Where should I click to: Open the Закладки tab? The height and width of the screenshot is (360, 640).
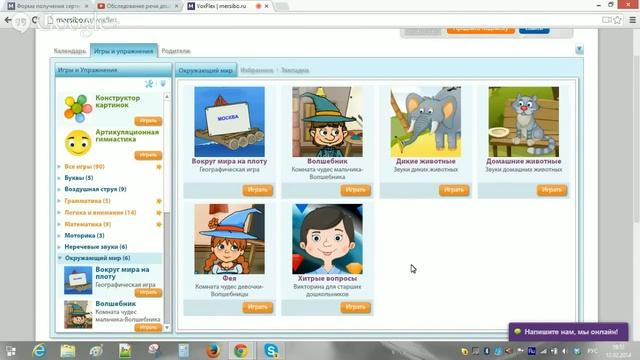tap(295, 70)
